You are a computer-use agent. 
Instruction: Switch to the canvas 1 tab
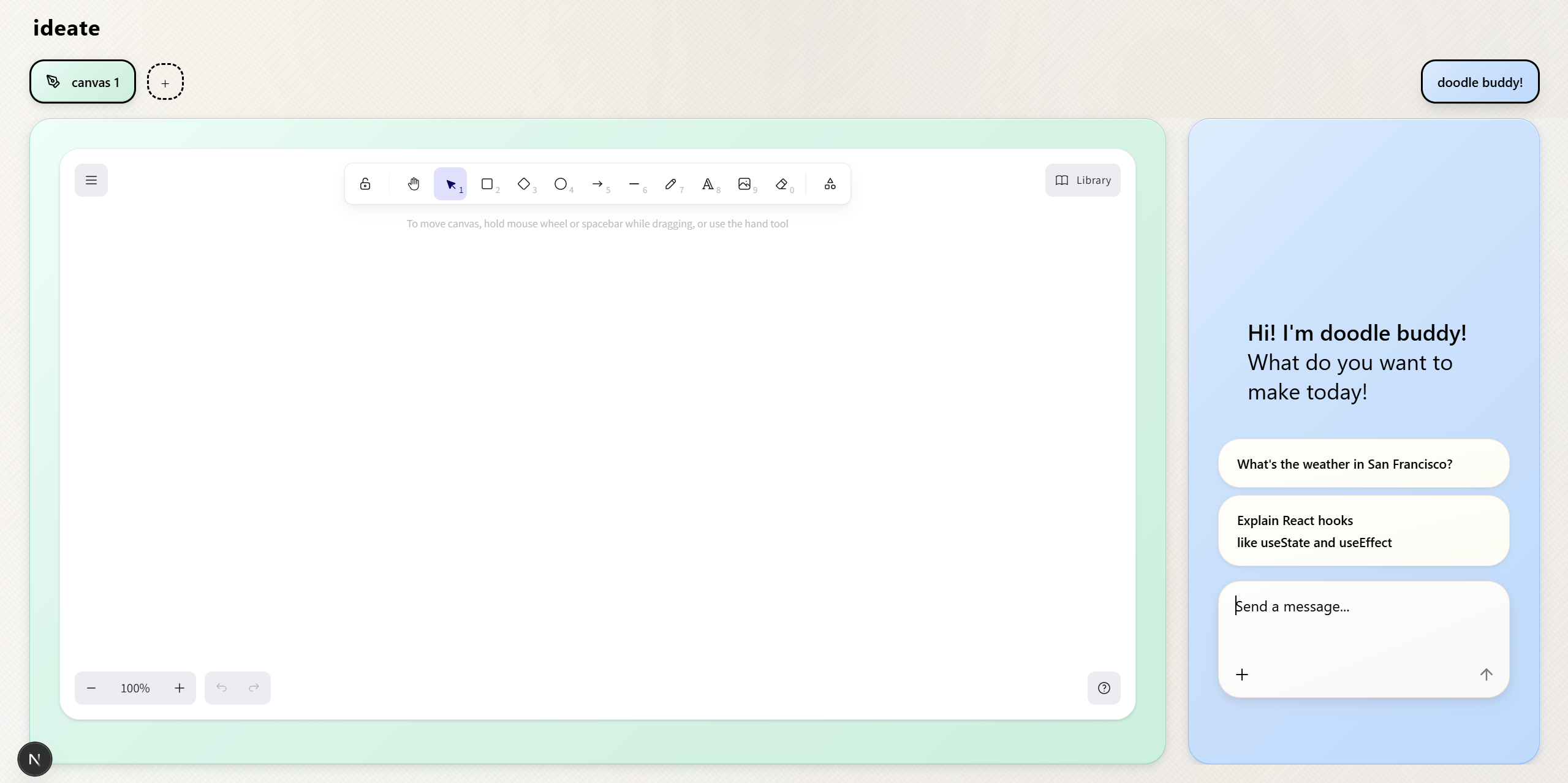(x=83, y=82)
